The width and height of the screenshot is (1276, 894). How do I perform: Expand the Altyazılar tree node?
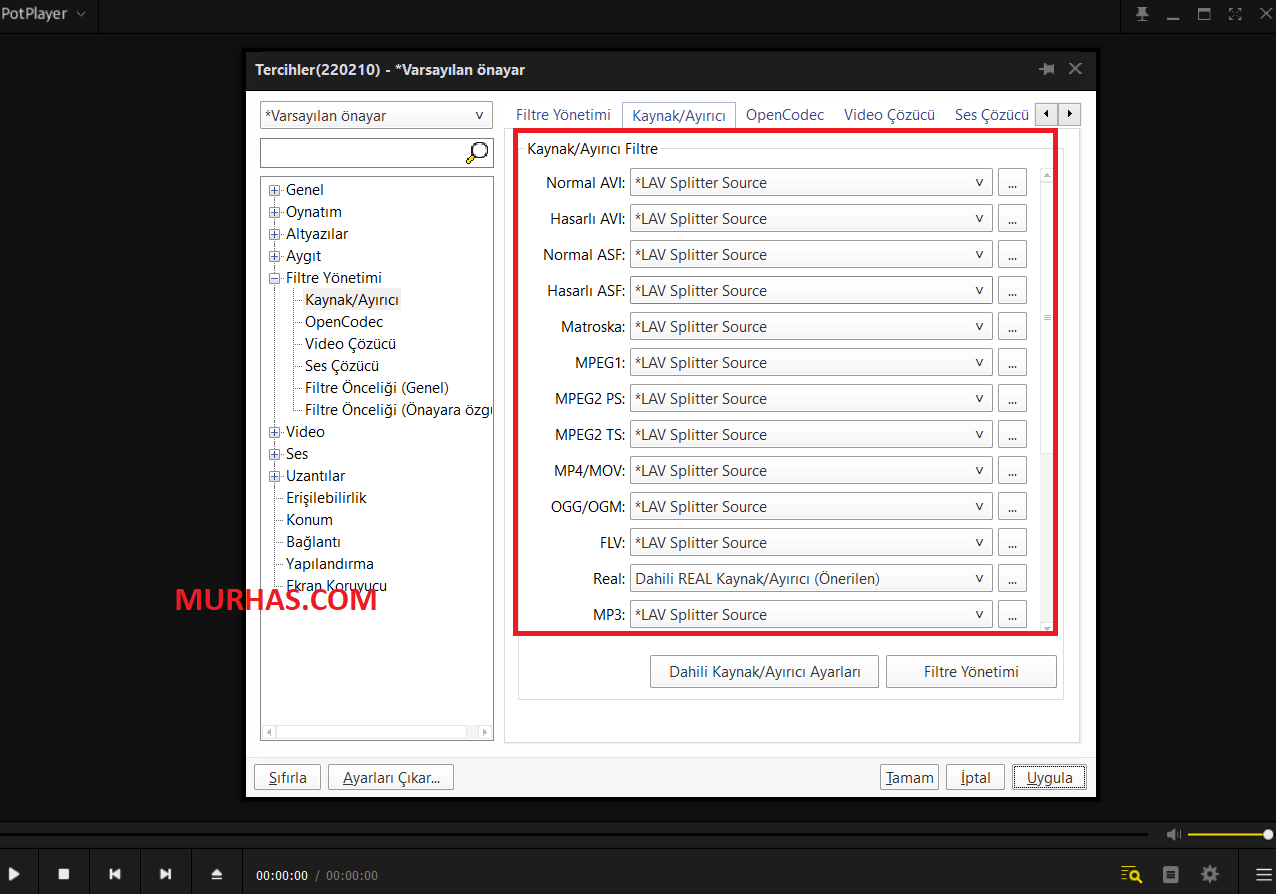coord(274,234)
